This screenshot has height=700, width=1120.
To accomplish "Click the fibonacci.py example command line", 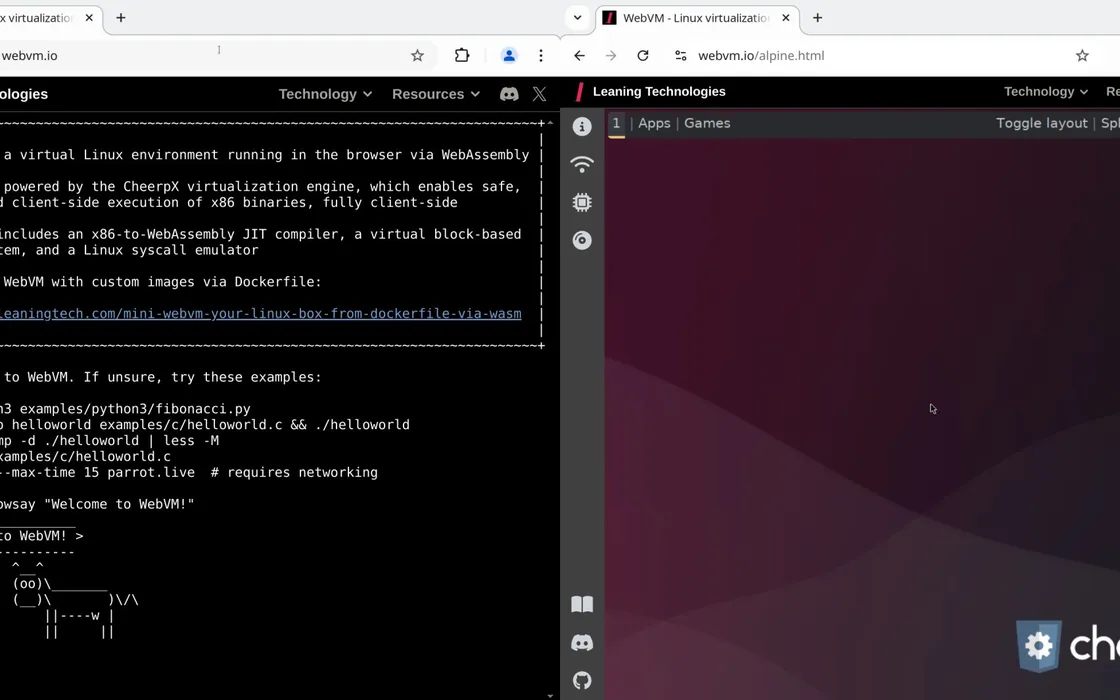I will point(126,409).
